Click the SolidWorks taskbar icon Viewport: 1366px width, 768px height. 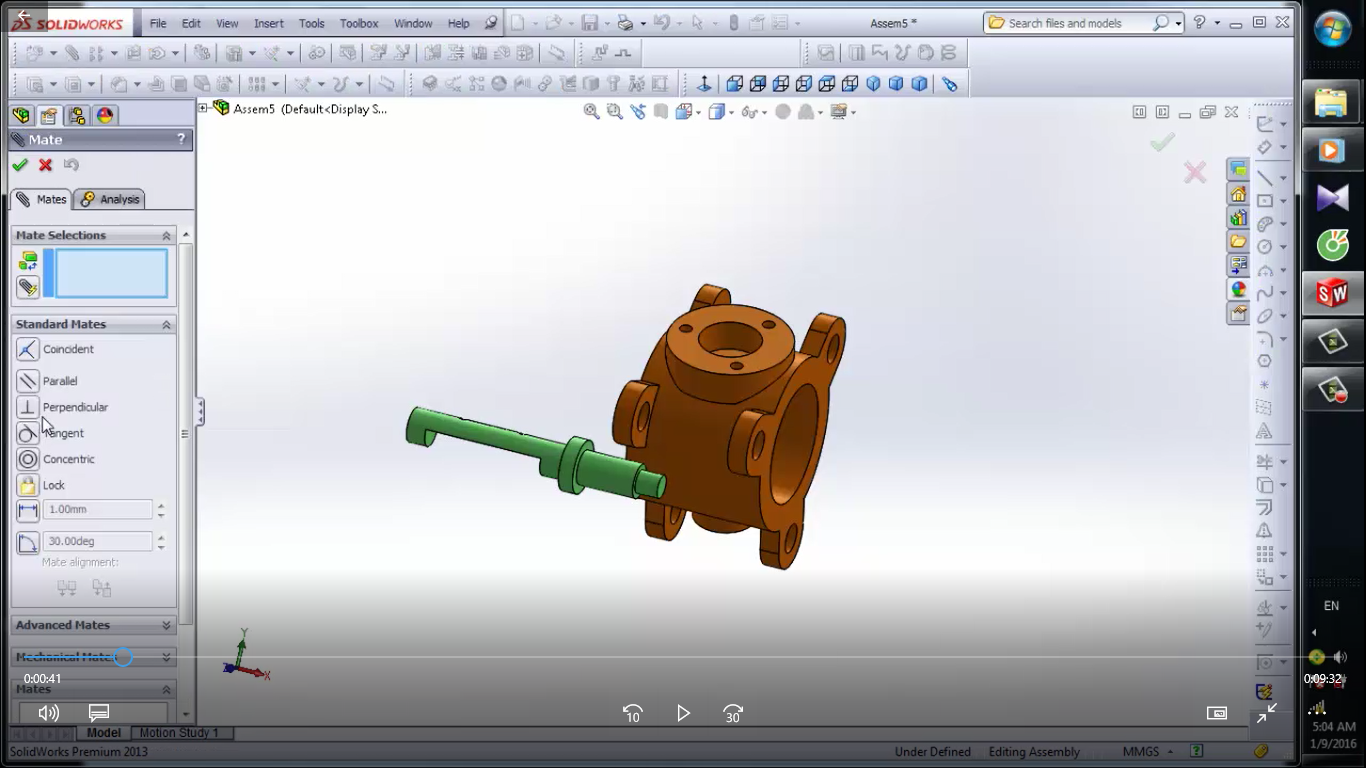[x=1332, y=293]
